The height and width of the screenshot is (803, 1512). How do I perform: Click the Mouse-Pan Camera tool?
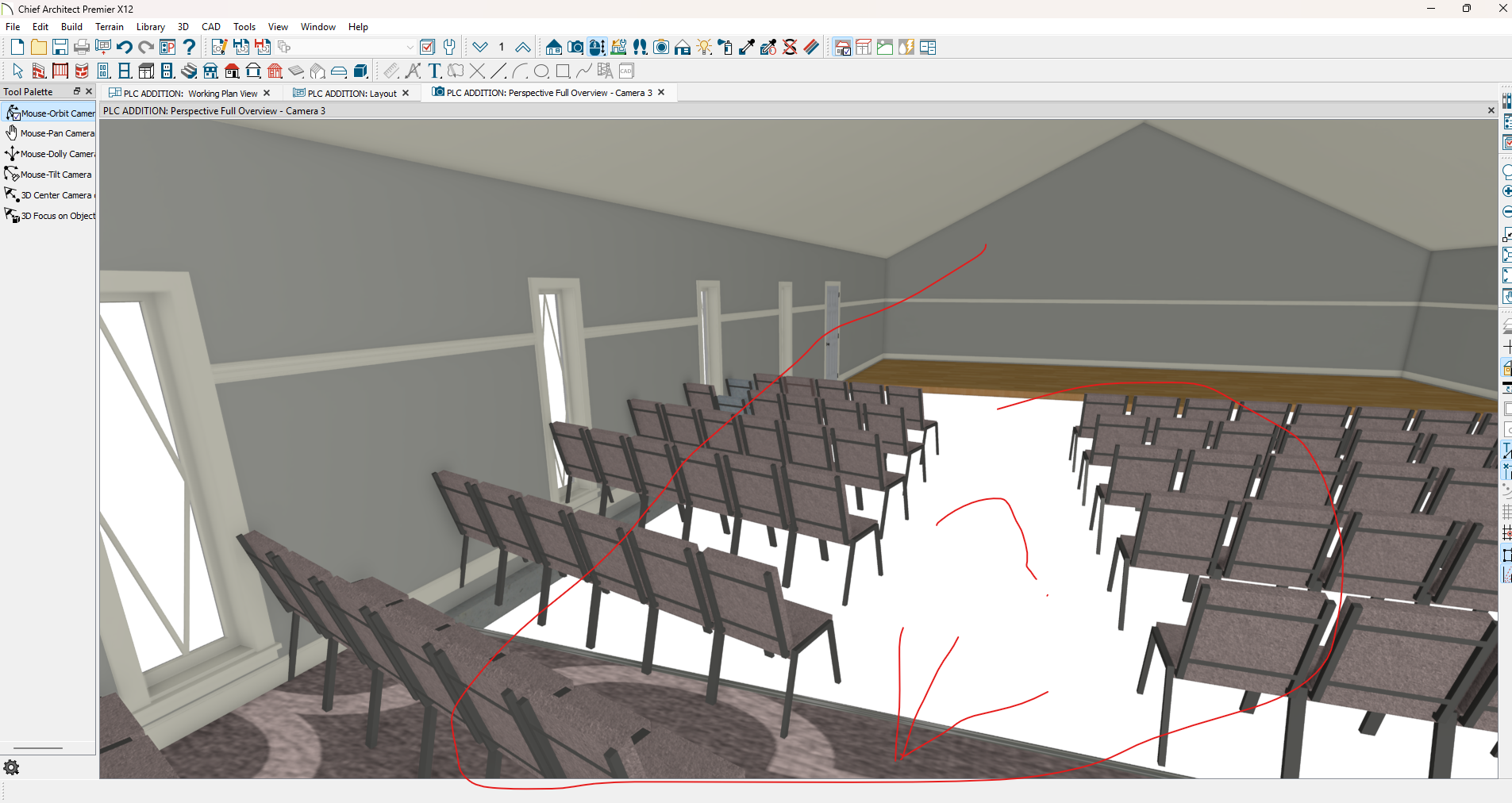(x=49, y=133)
